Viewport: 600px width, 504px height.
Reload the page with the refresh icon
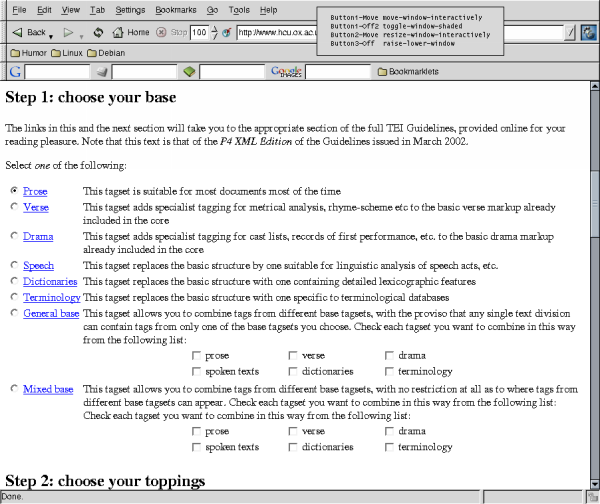point(98,32)
